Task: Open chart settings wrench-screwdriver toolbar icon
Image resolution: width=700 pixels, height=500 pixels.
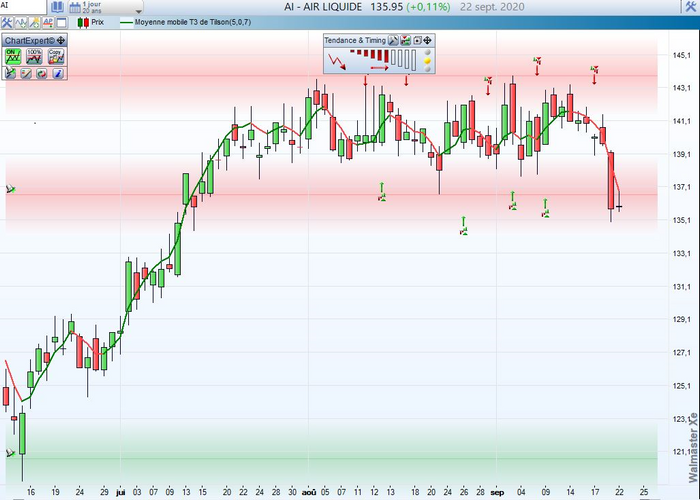Action: 7,22
